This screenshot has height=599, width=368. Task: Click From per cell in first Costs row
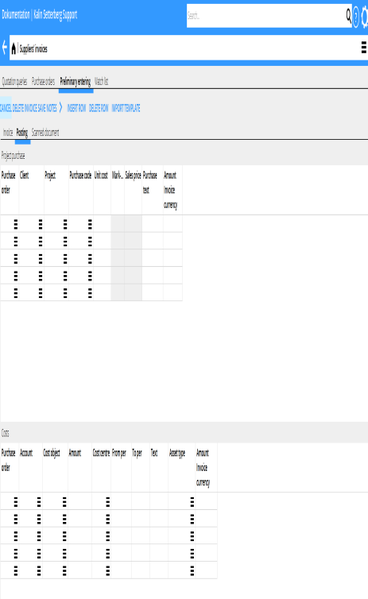point(121,502)
